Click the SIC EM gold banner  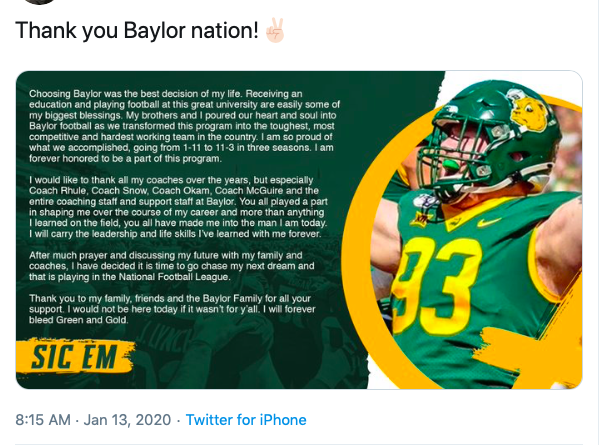75,357
